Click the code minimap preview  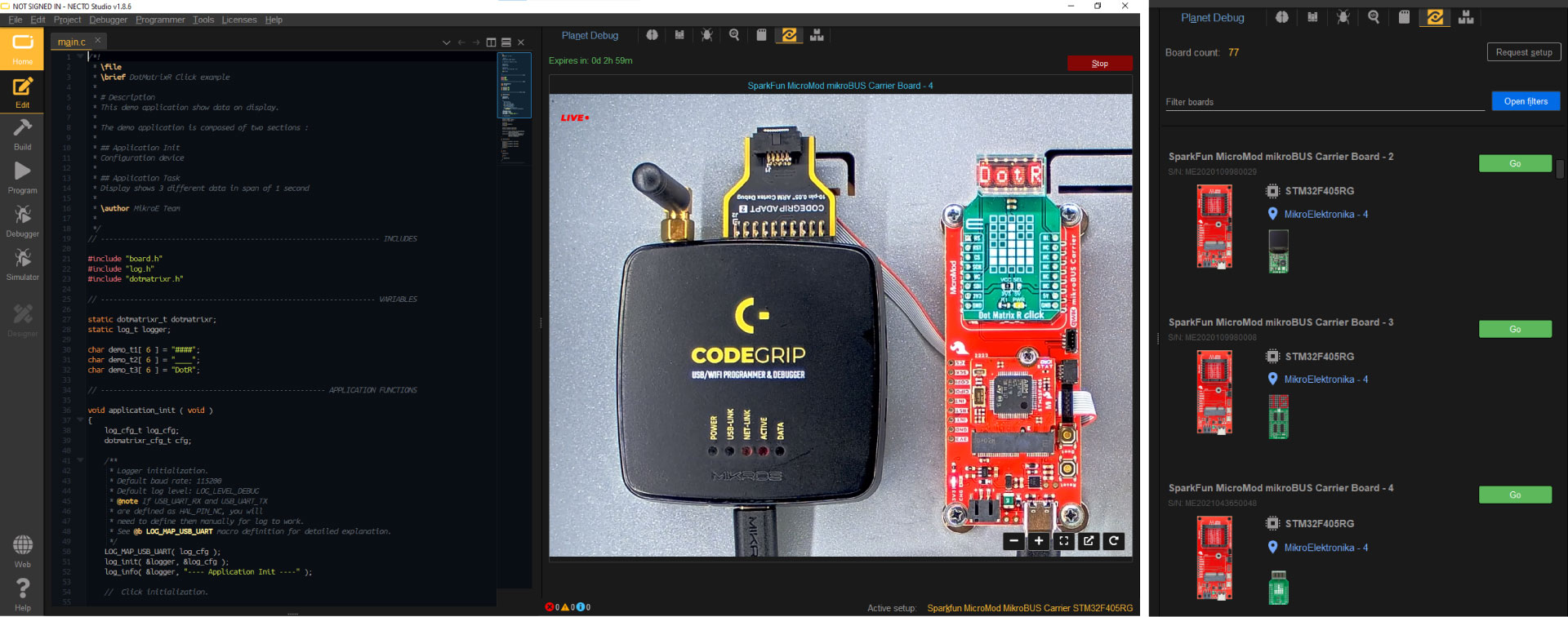pos(514,86)
